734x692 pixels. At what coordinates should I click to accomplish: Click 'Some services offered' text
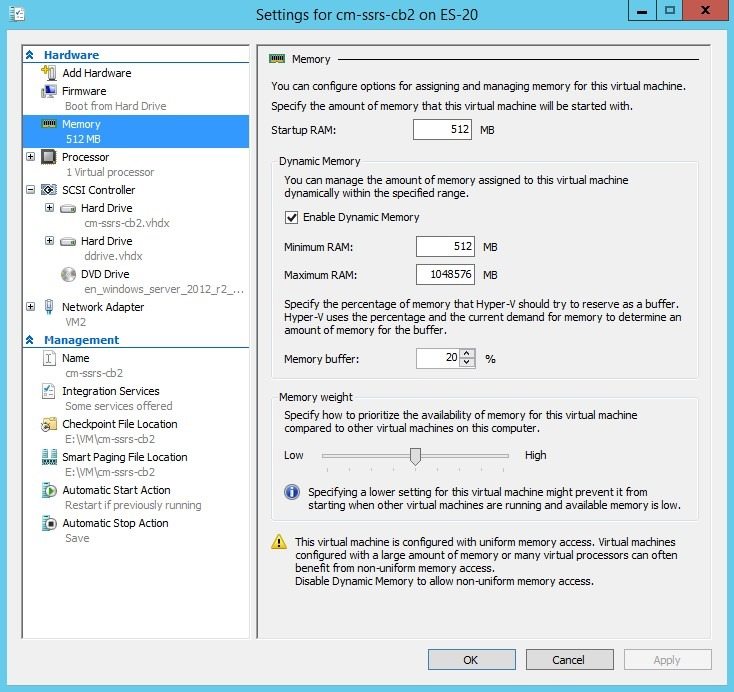[119, 406]
